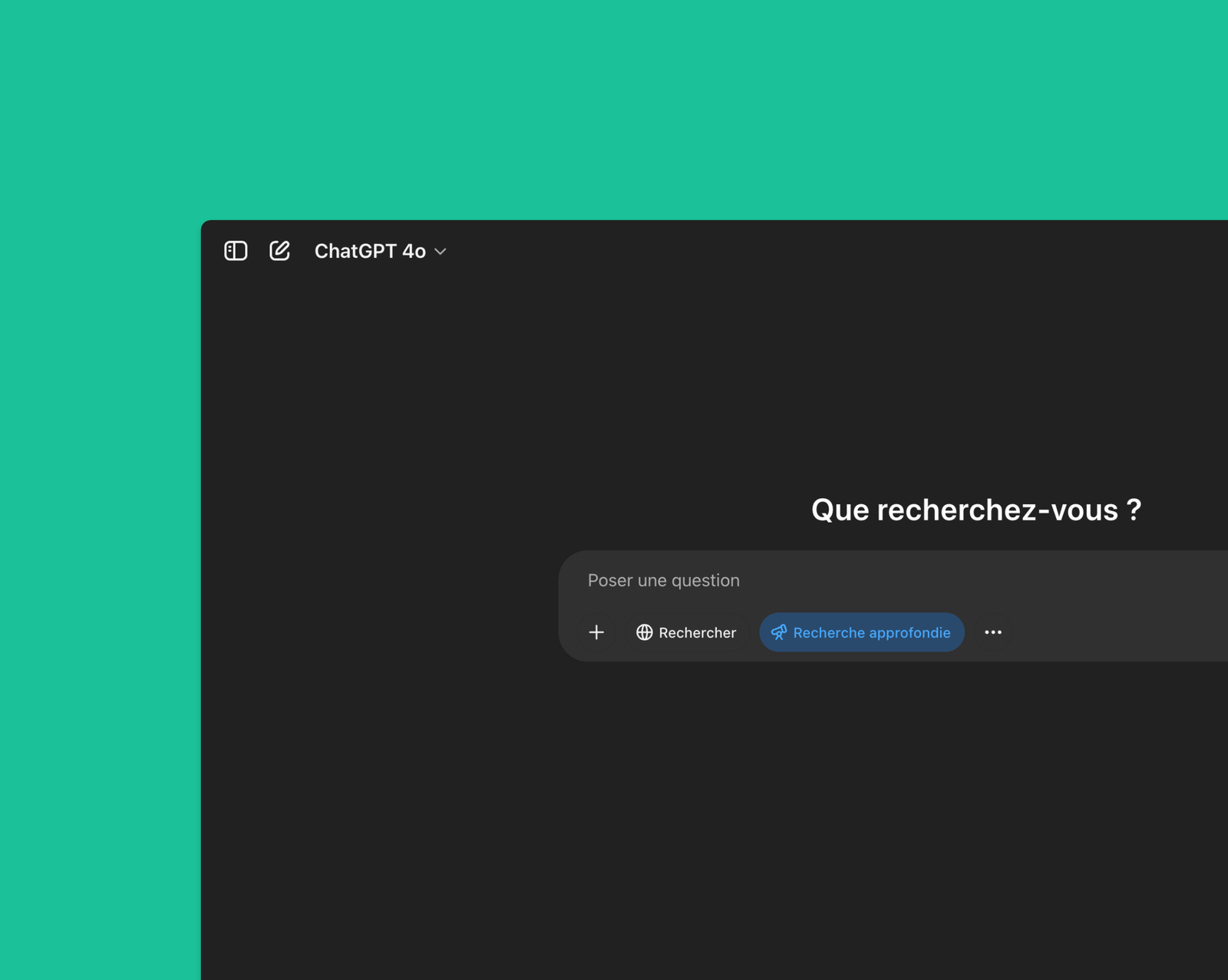Select the sidebar collapse icon top left
The image size is (1228, 980).
pos(236,250)
